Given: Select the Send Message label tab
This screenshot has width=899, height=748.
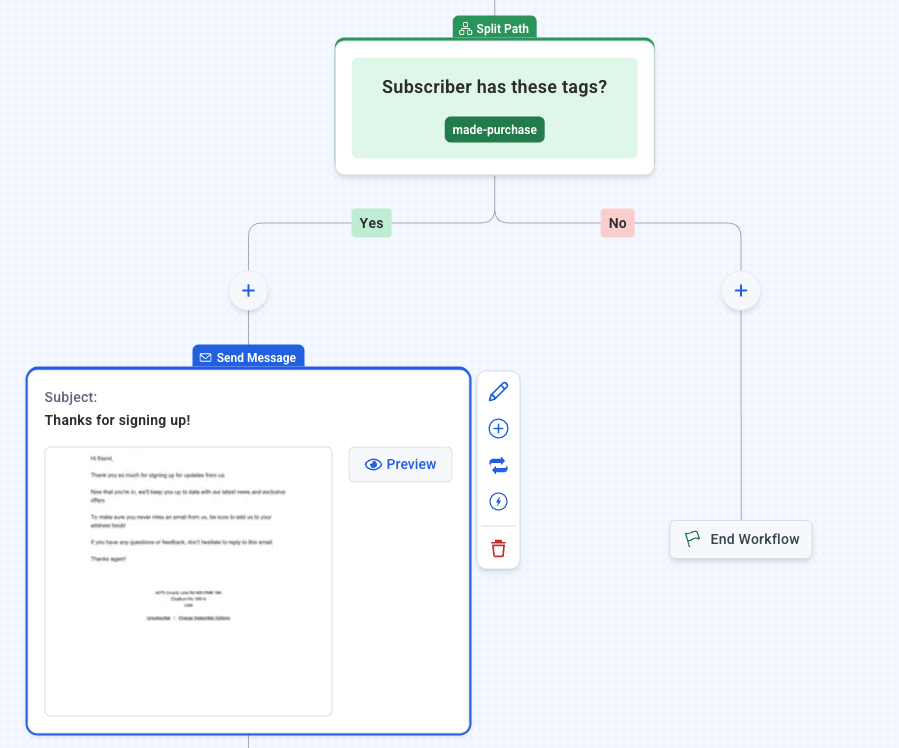Looking at the screenshot, I should click(248, 357).
